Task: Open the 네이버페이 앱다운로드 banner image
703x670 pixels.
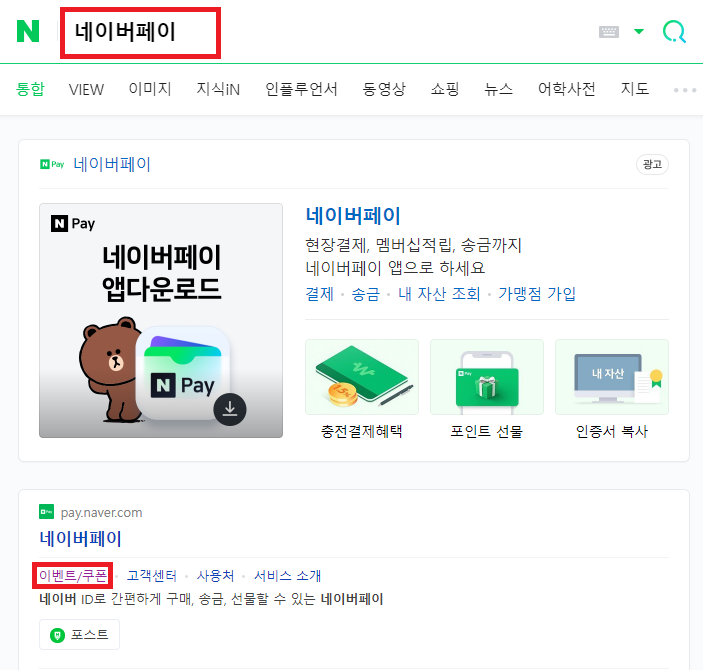Action: [161, 320]
